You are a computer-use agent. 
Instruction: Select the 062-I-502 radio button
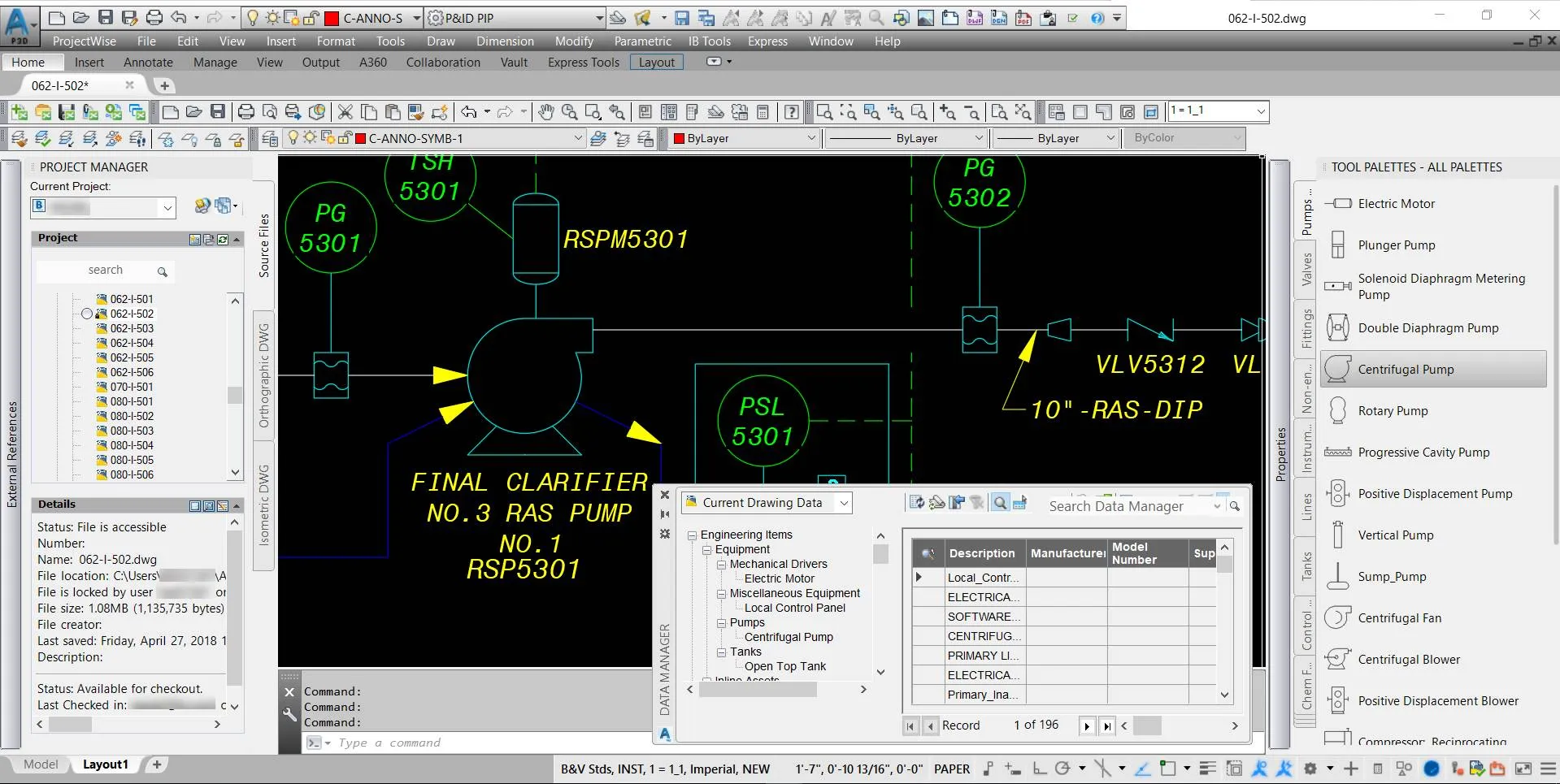87,314
